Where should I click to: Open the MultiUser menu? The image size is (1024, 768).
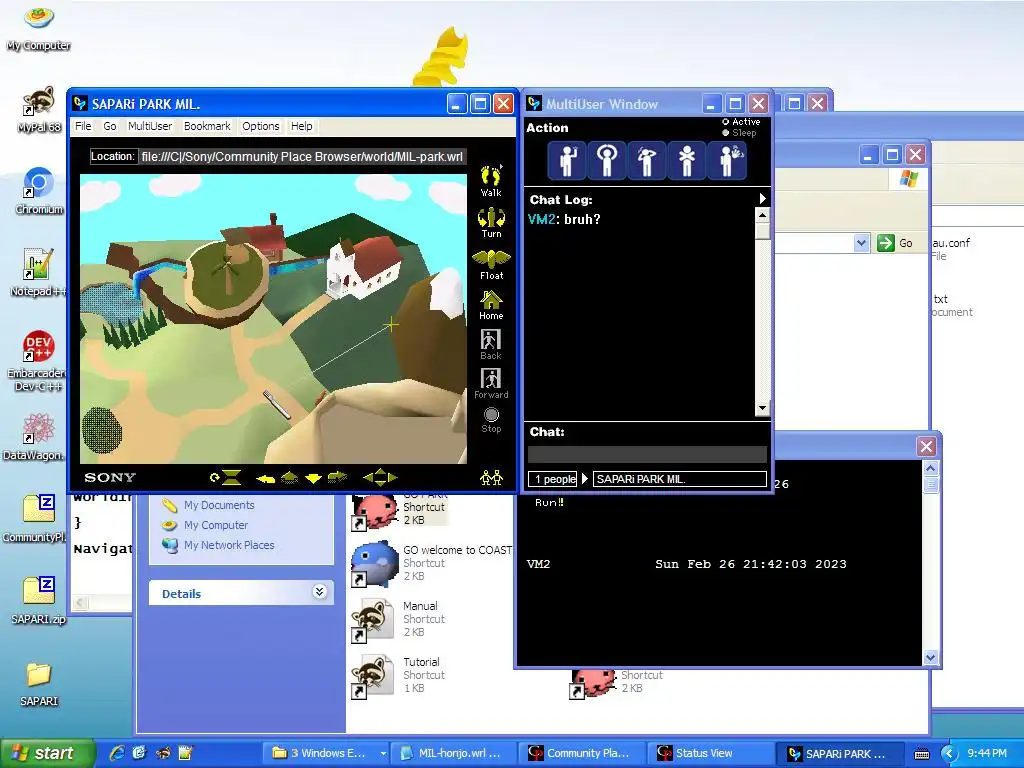click(150, 126)
